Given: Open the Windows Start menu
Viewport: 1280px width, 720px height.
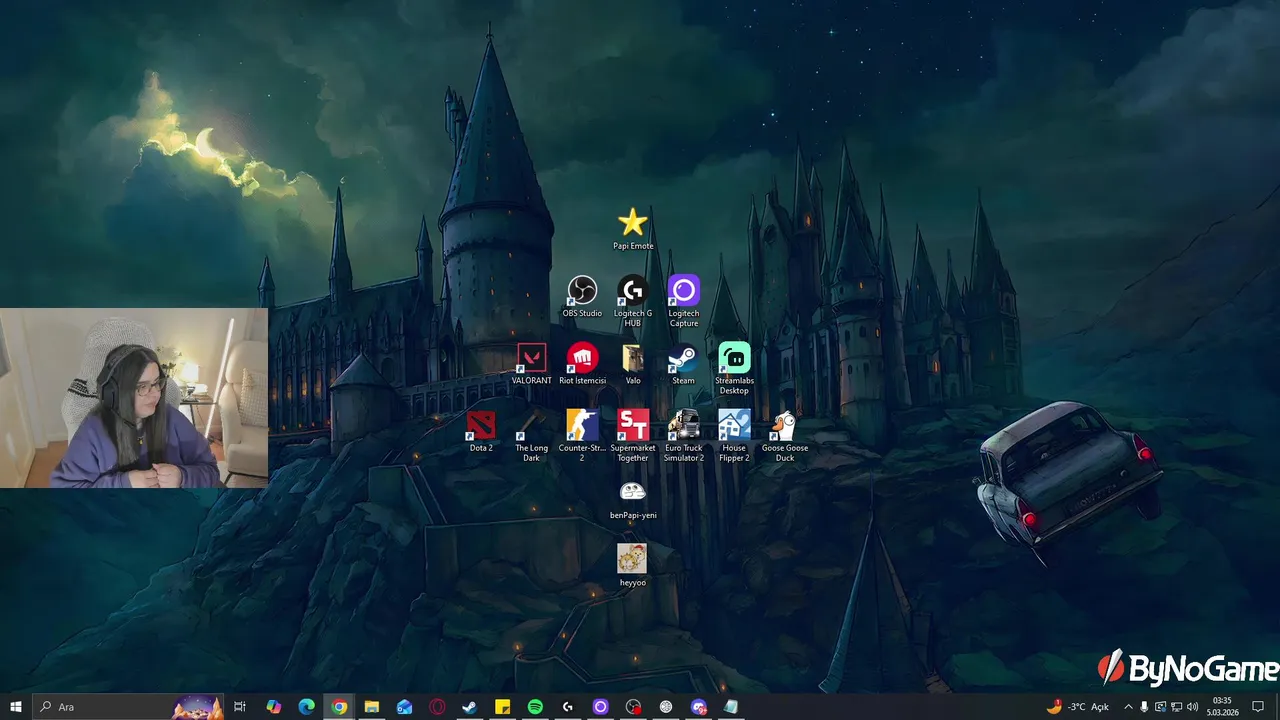Looking at the screenshot, I should click(16, 706).
